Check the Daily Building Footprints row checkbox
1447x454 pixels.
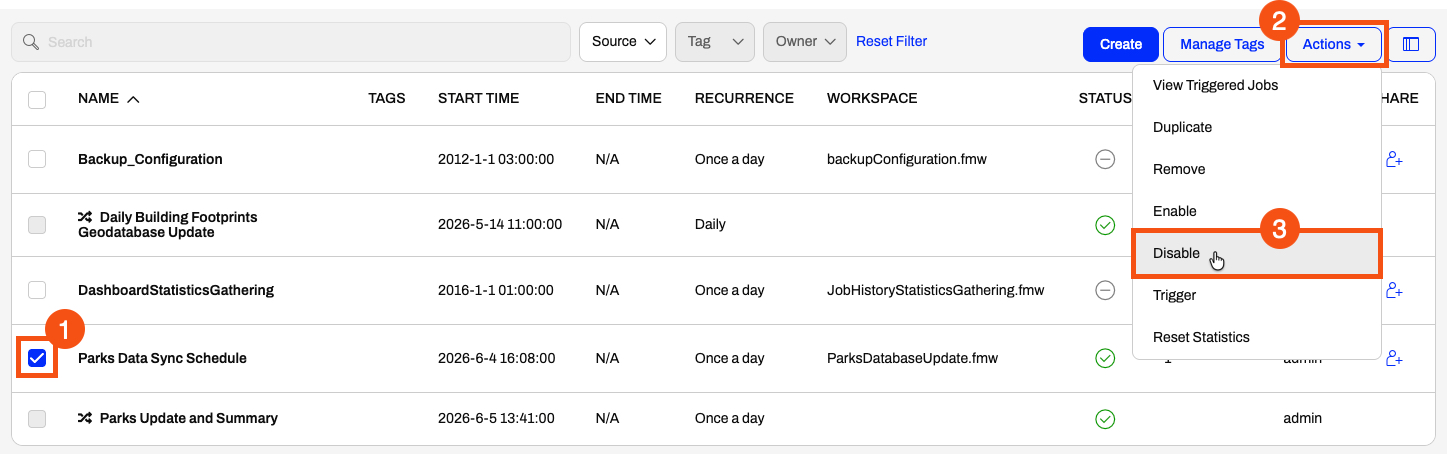[x=37, y=225]
